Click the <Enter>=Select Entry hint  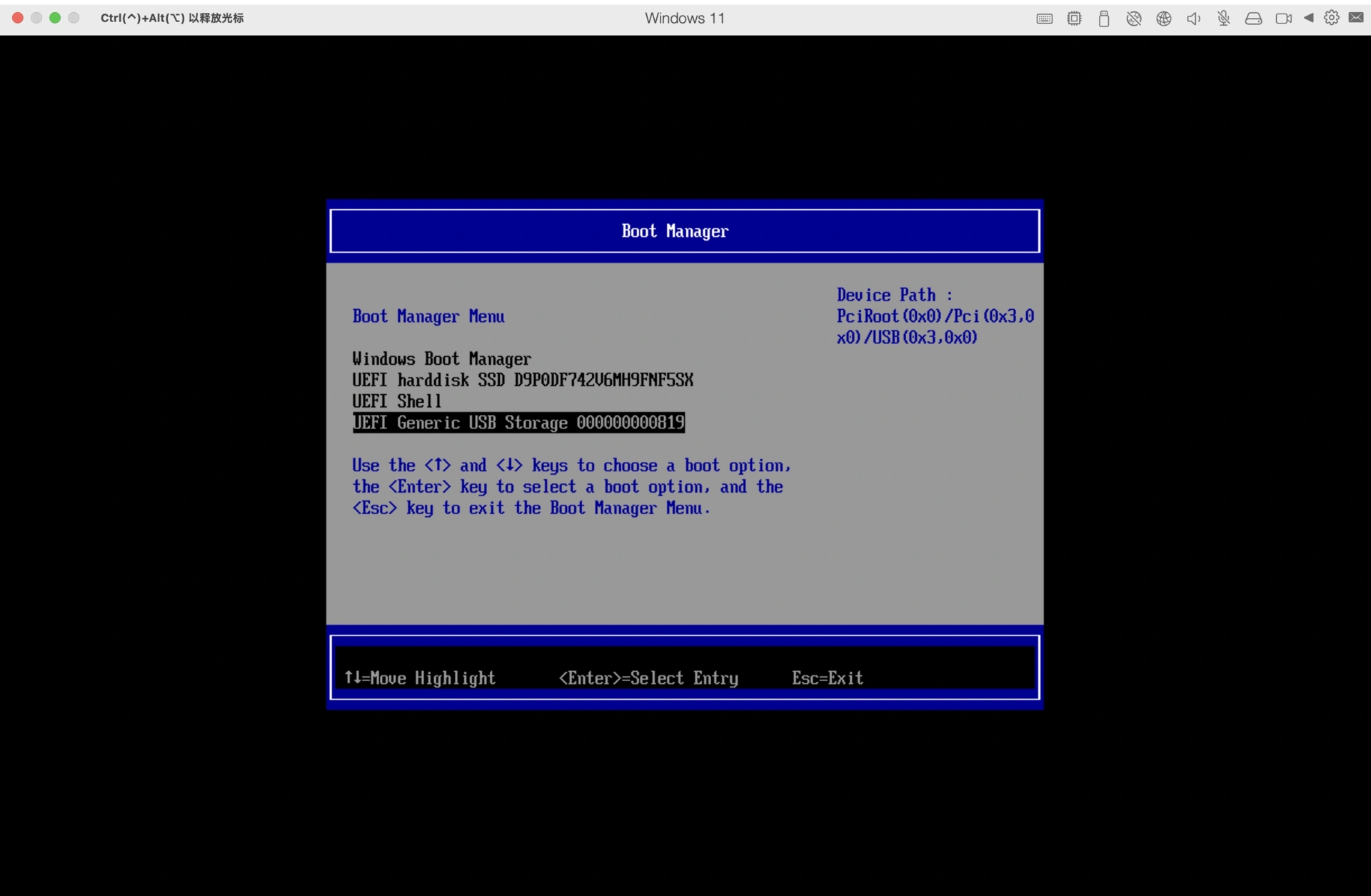(648, 678)
